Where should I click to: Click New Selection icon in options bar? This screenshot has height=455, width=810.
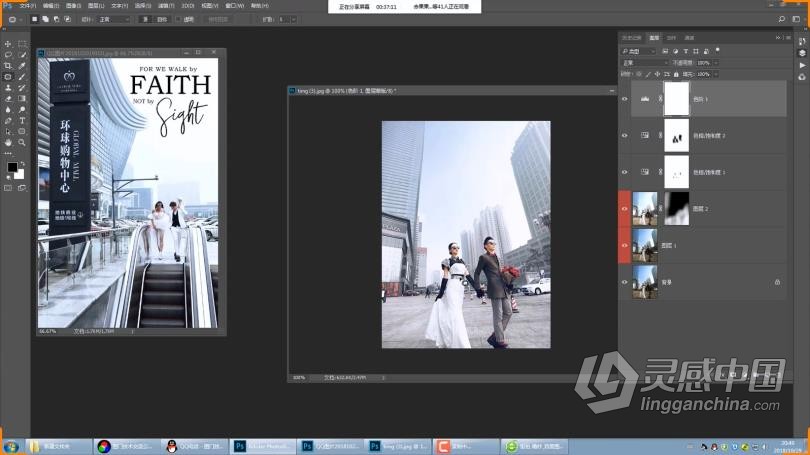point(35,19)
